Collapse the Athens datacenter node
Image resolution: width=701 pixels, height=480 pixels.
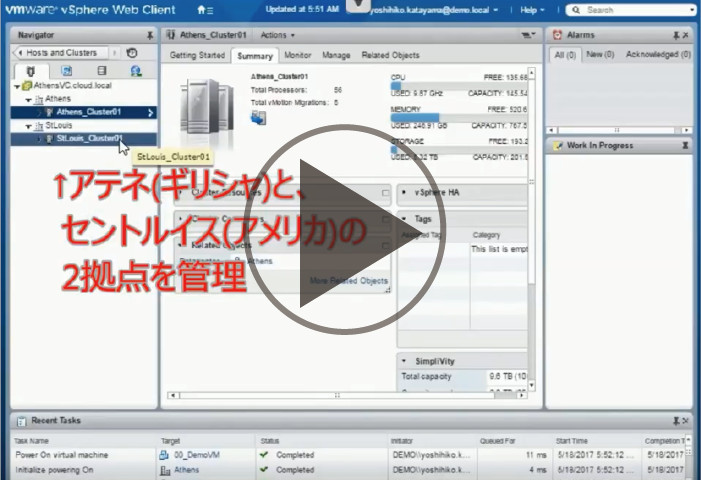pos(28,99)
